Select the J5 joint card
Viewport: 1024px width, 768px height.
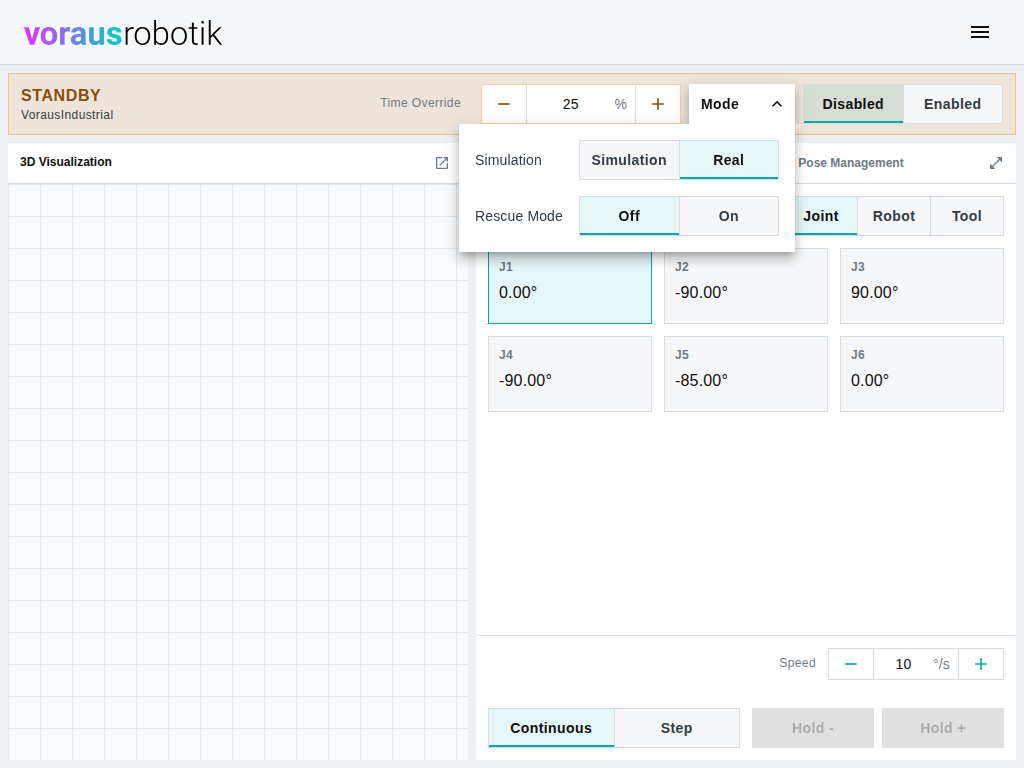pos(746,374)
